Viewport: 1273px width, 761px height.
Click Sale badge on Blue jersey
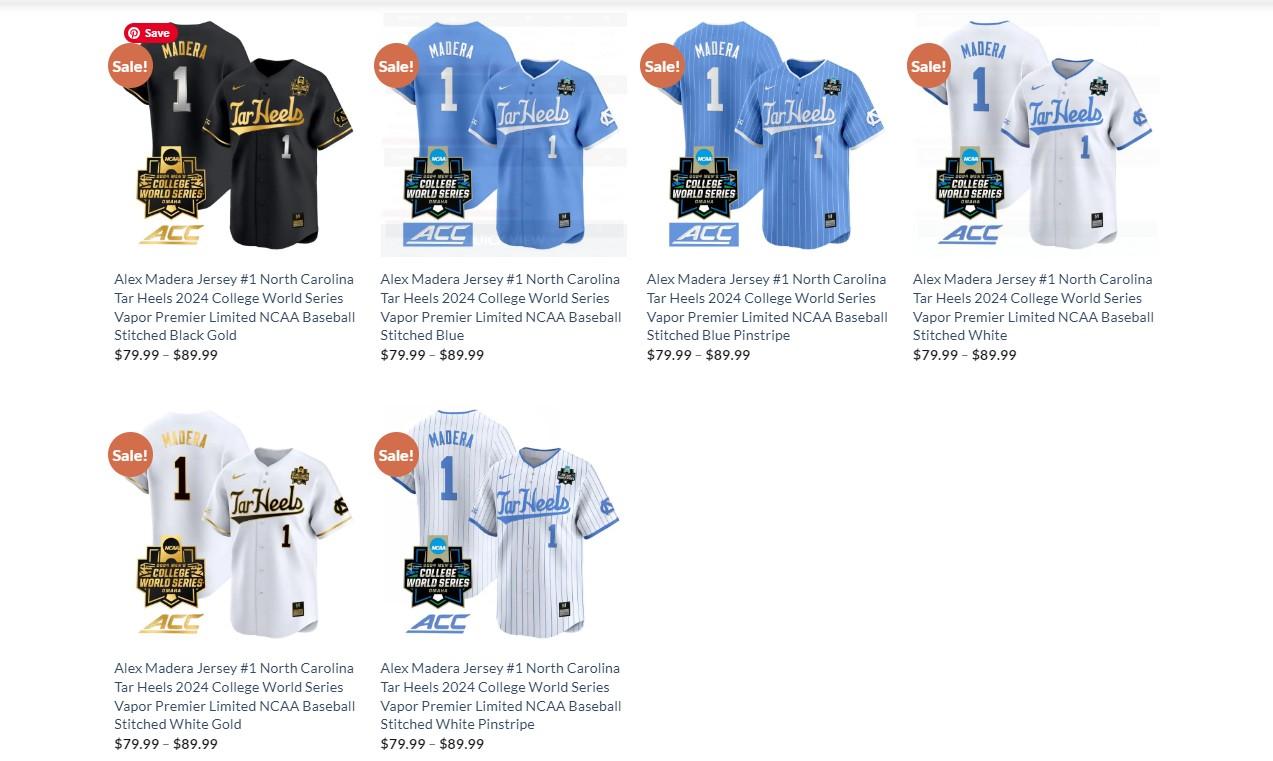coord(396,66)
